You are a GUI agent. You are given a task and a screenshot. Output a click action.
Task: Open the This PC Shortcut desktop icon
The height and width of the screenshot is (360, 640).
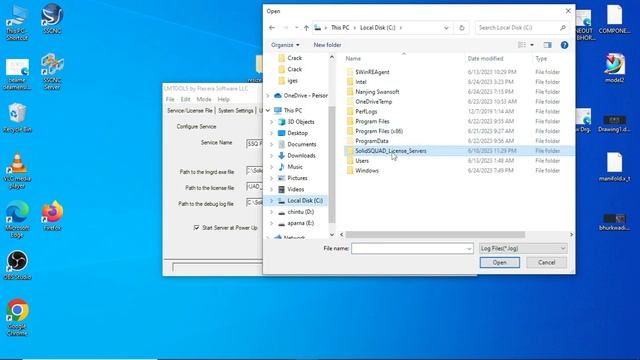pos(17,23)
